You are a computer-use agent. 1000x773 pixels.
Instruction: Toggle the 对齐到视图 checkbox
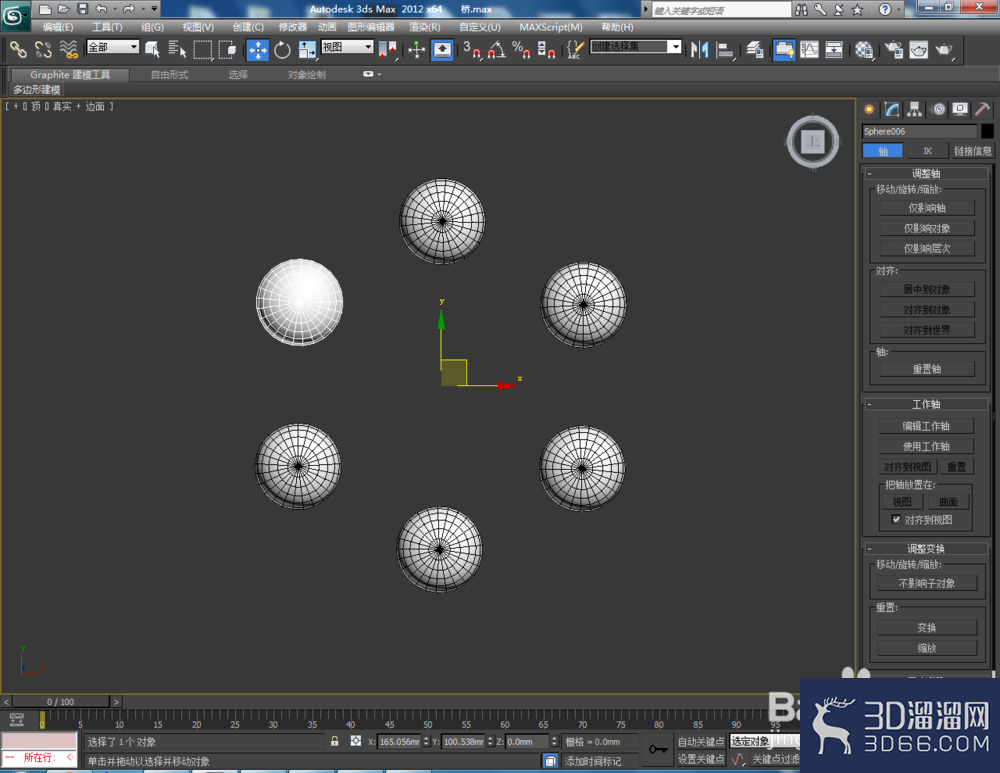point(896,519)
